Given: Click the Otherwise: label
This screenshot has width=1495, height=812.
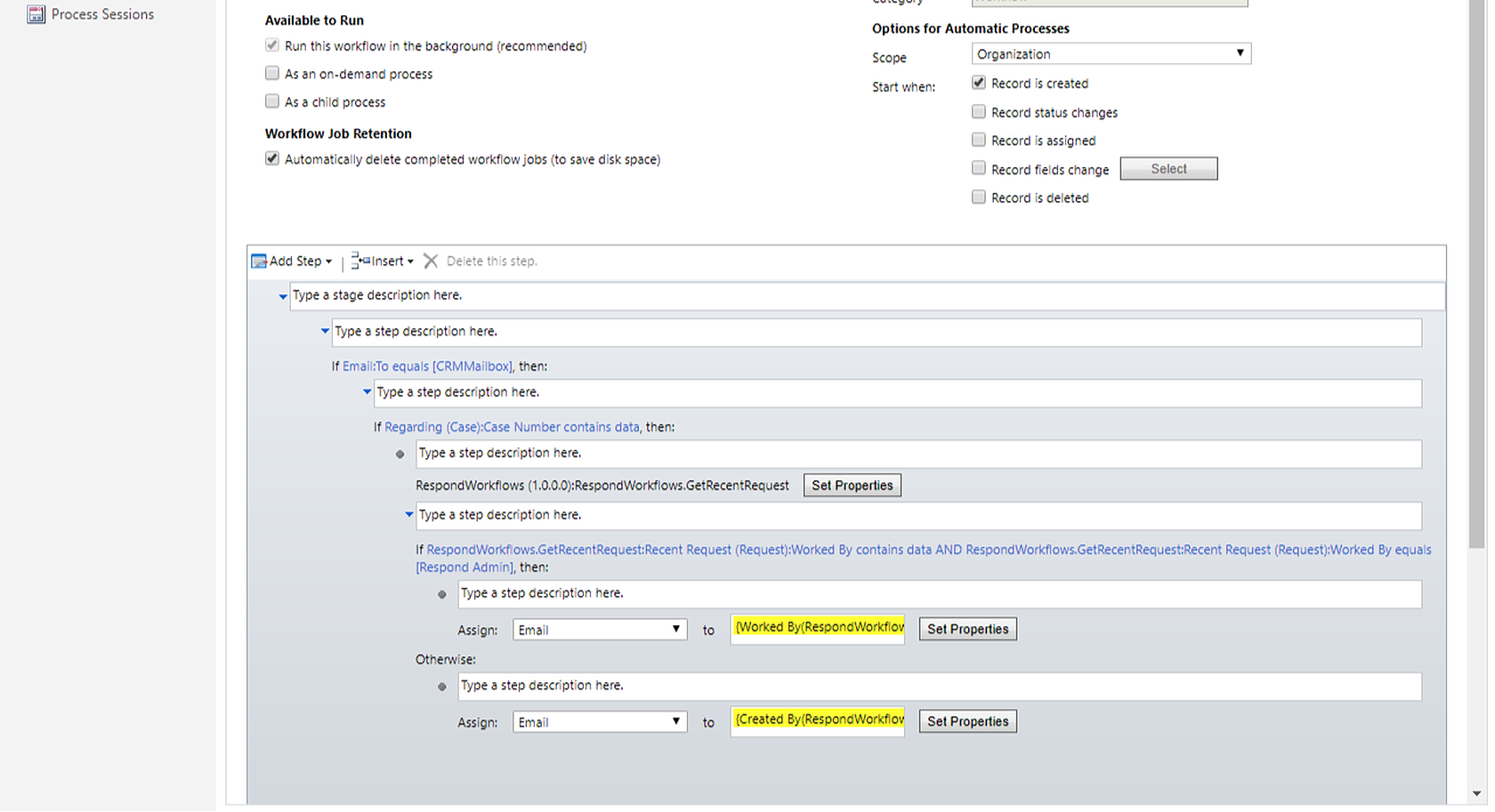Looking at the screenshot, I should (x=445, y=660).
